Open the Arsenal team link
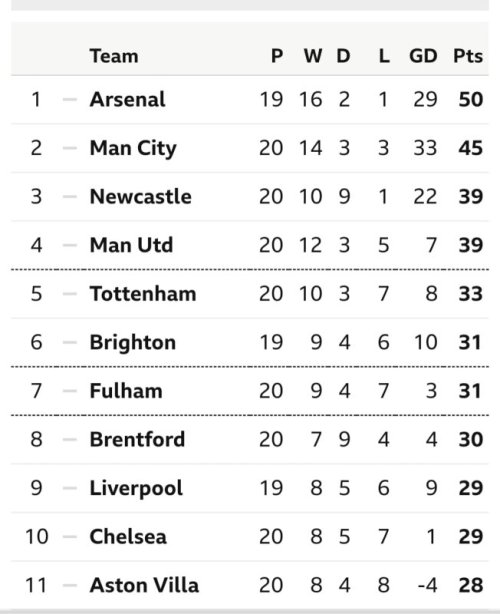The height and width of the screenshot is (614, 500). pos(127,99)
